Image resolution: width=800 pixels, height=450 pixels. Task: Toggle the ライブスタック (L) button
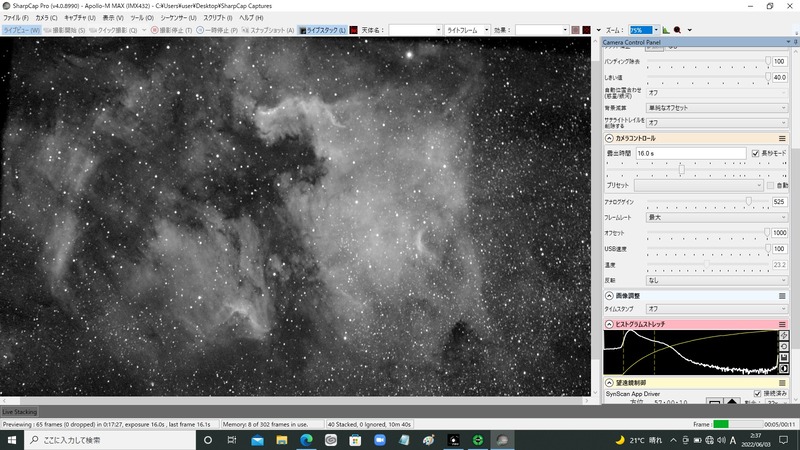pyautogui.click(x=322, y=30)
